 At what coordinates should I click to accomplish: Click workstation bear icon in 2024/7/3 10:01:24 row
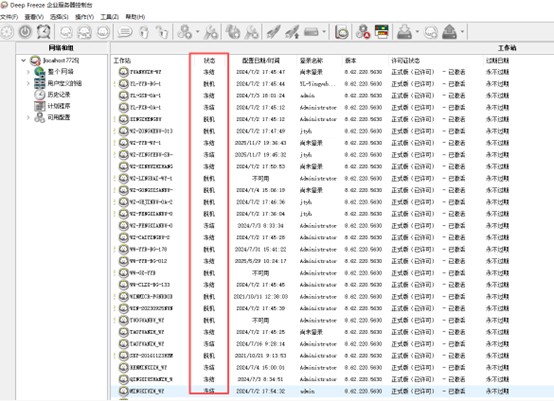tap(123, 95)
